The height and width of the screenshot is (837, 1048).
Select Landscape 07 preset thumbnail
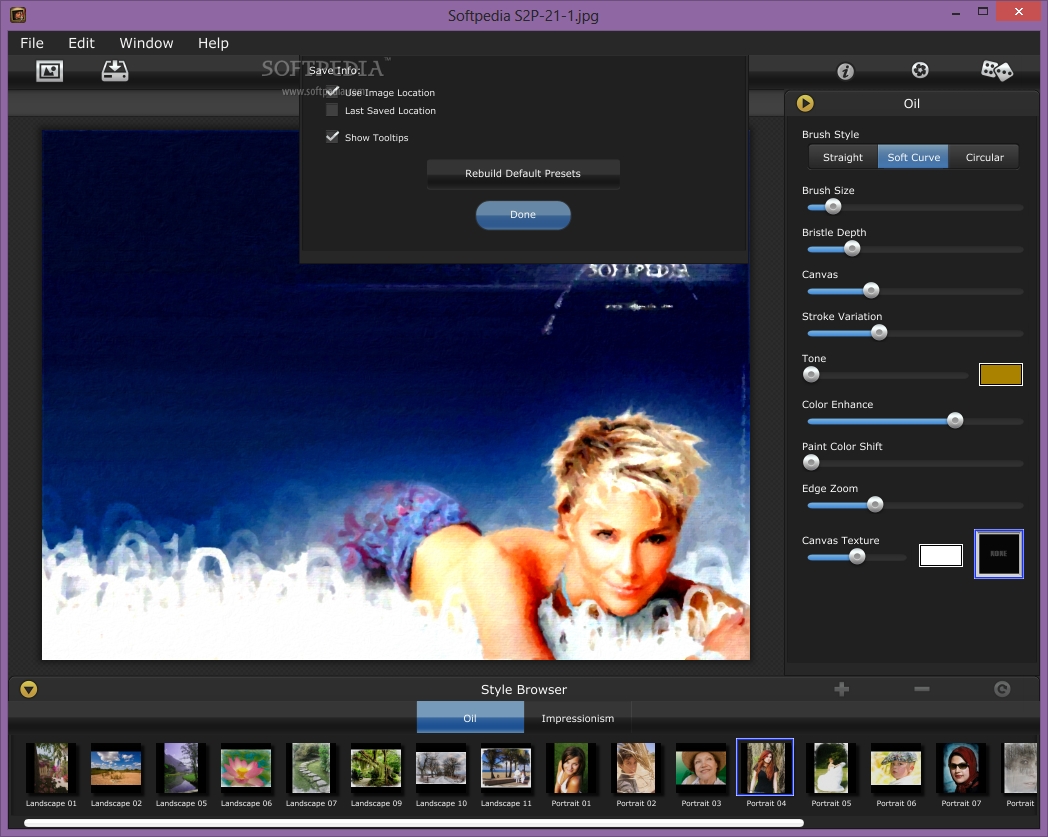(x=311, y=768)
